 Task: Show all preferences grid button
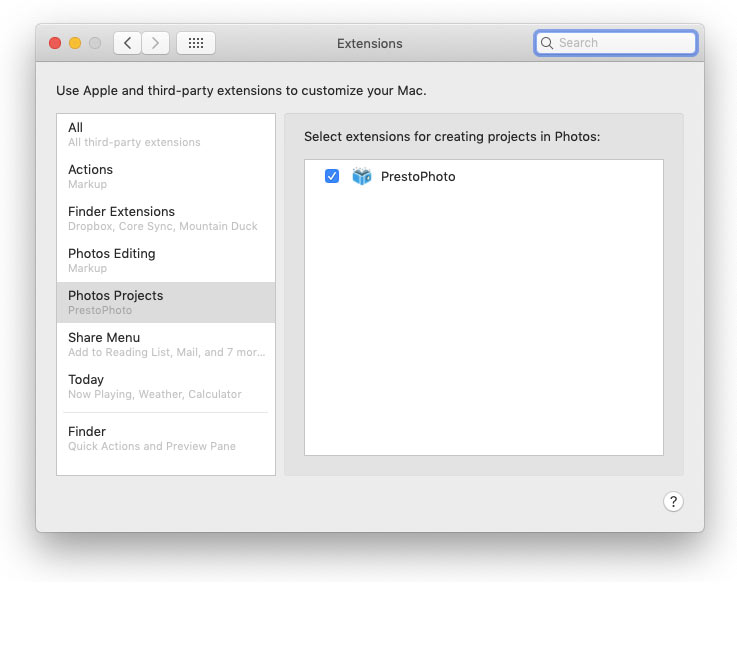click(x=196, y=43)
